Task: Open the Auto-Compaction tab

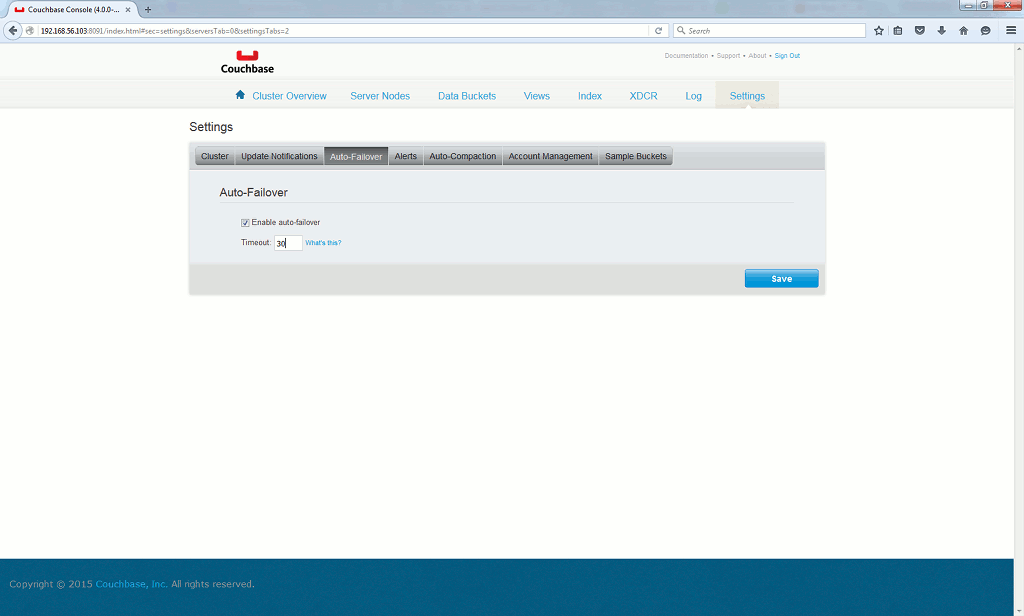Action: pos(462,156)
